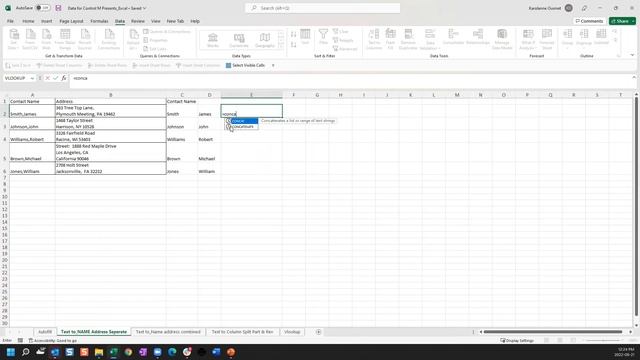Add a new sheet with plus icon

[318, 332]
